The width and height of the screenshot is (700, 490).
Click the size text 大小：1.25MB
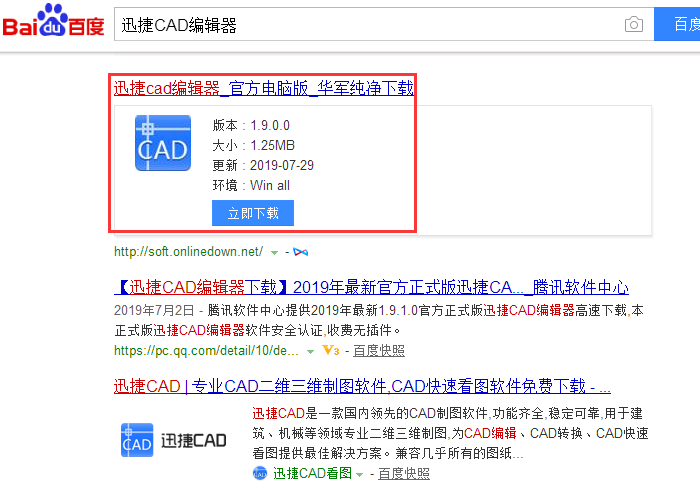254,145
